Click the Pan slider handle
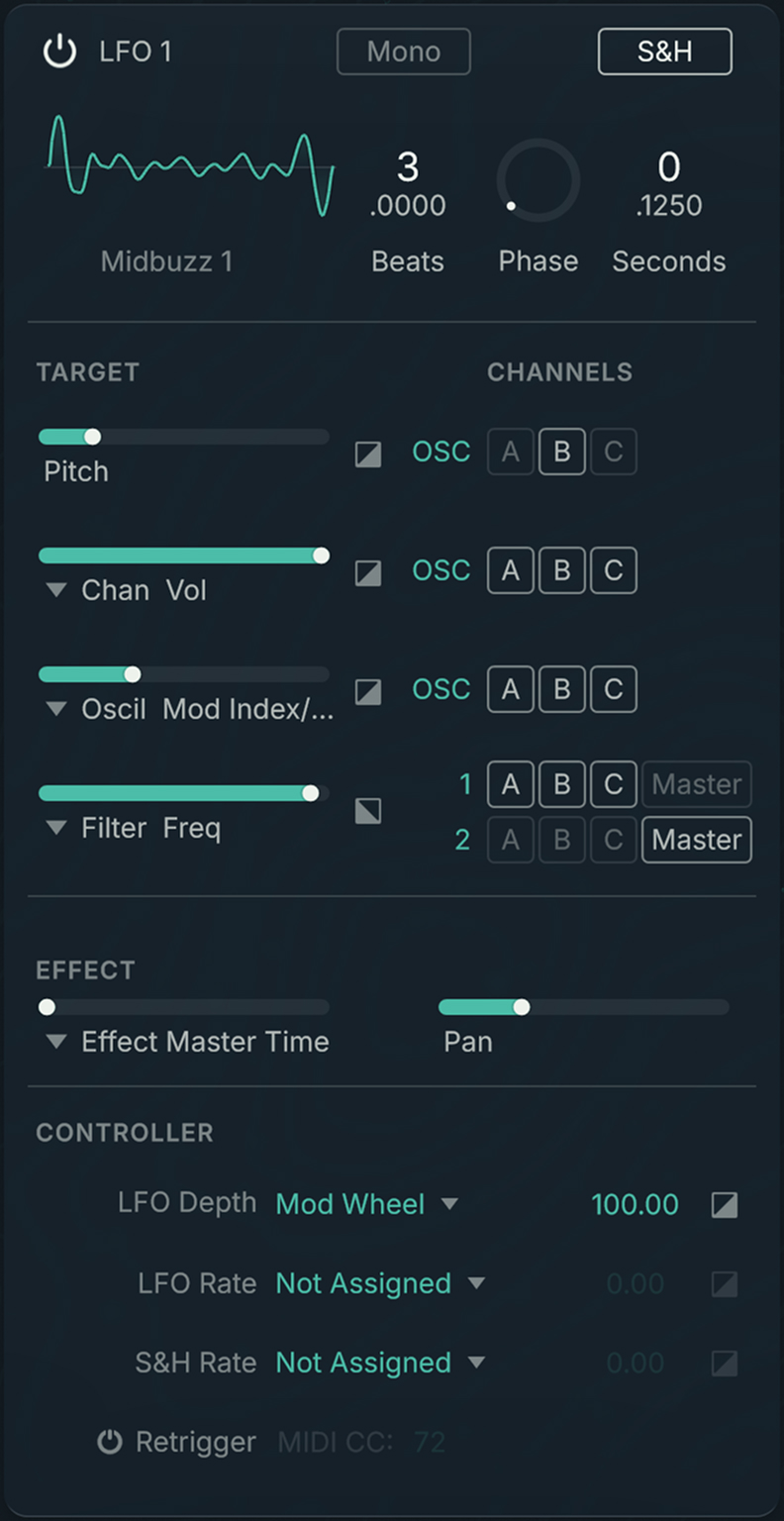The height and width of the screenshot is (1521, 784). coord(522,1007)
